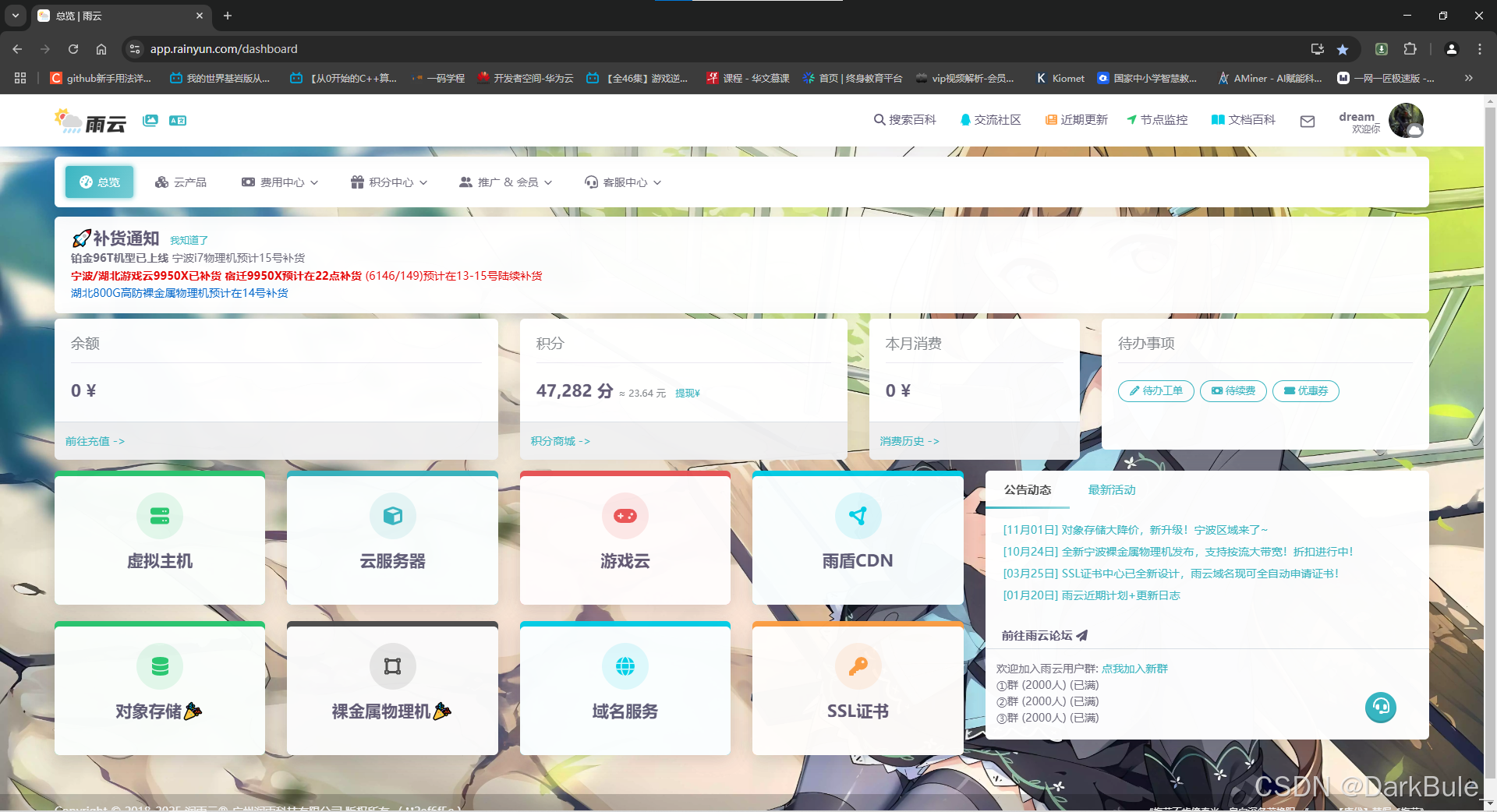Click the Chrome profile icon
The image size is (1497, 812).
[1452, 49]
